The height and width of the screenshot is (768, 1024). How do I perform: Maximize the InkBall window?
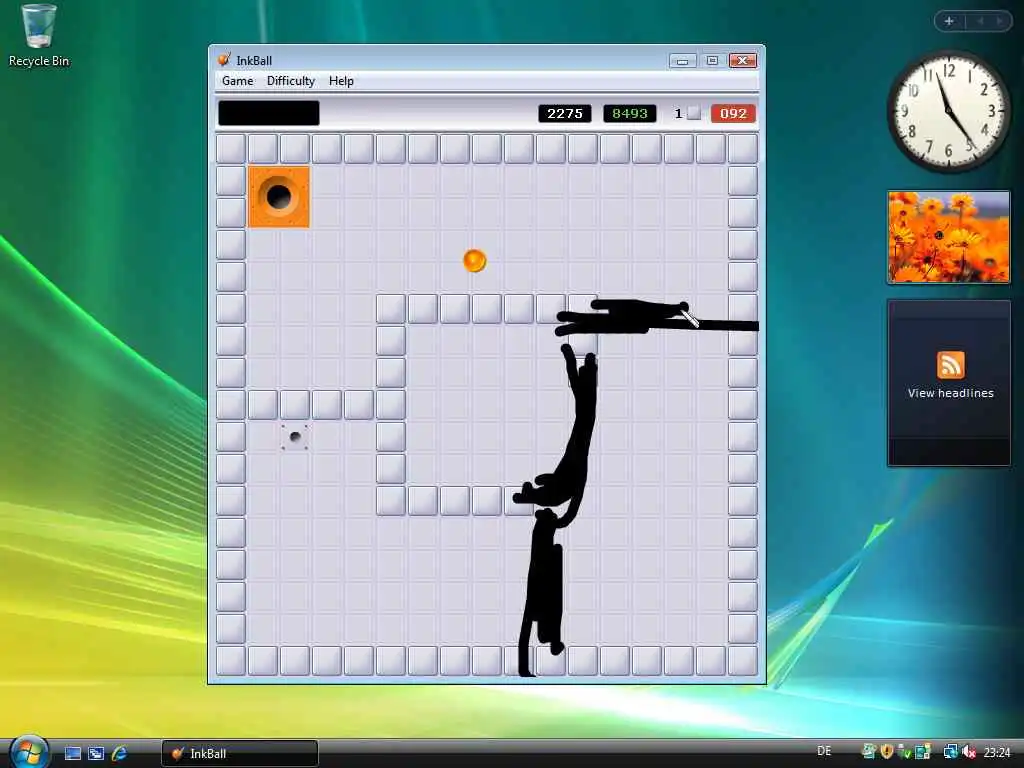712,61
